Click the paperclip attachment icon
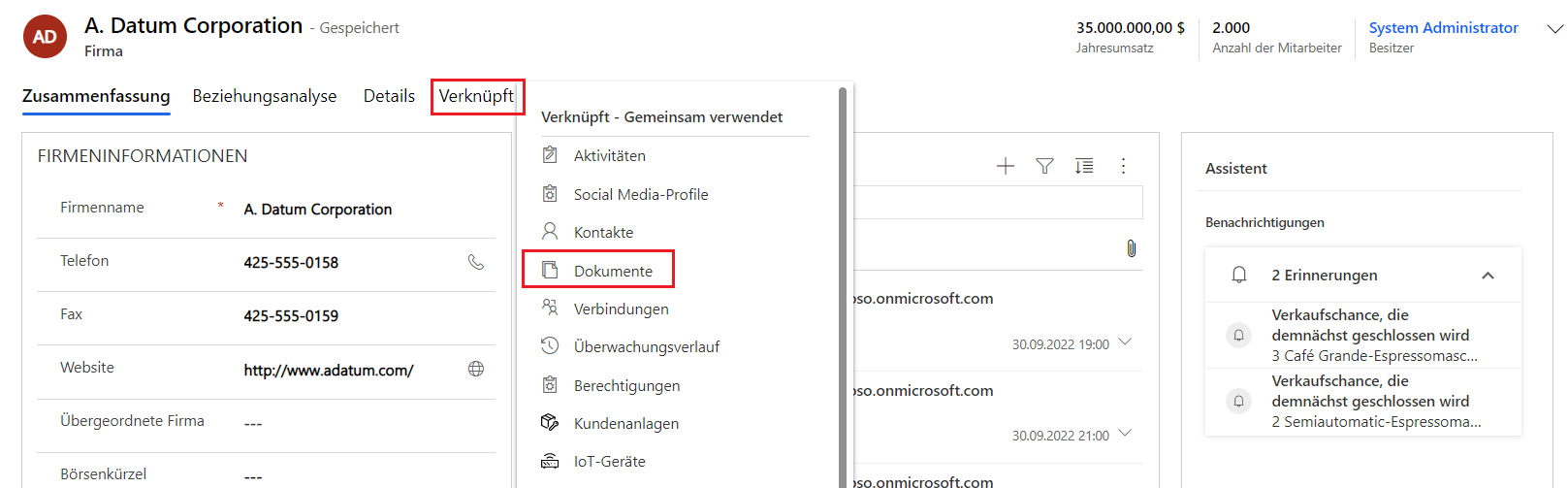This screenshot has width=1568, height=488. pyautogui.click(x=1131, y=248)
